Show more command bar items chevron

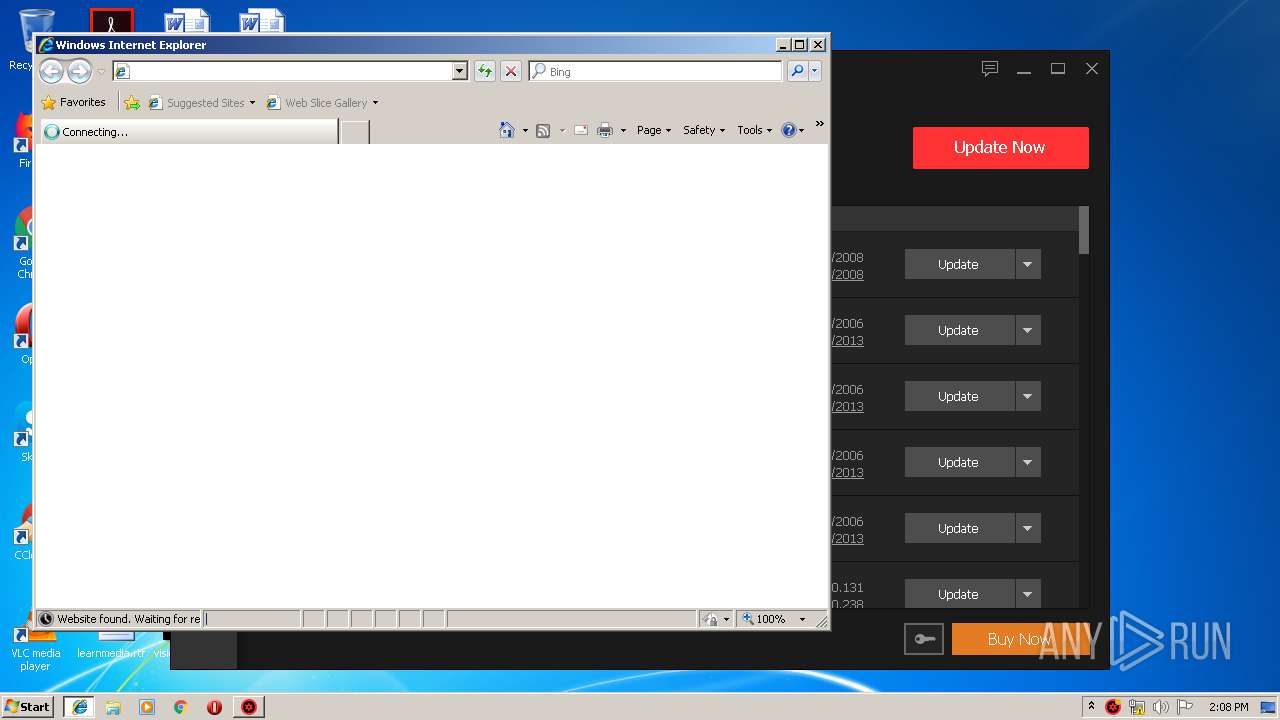coord(819,124)
